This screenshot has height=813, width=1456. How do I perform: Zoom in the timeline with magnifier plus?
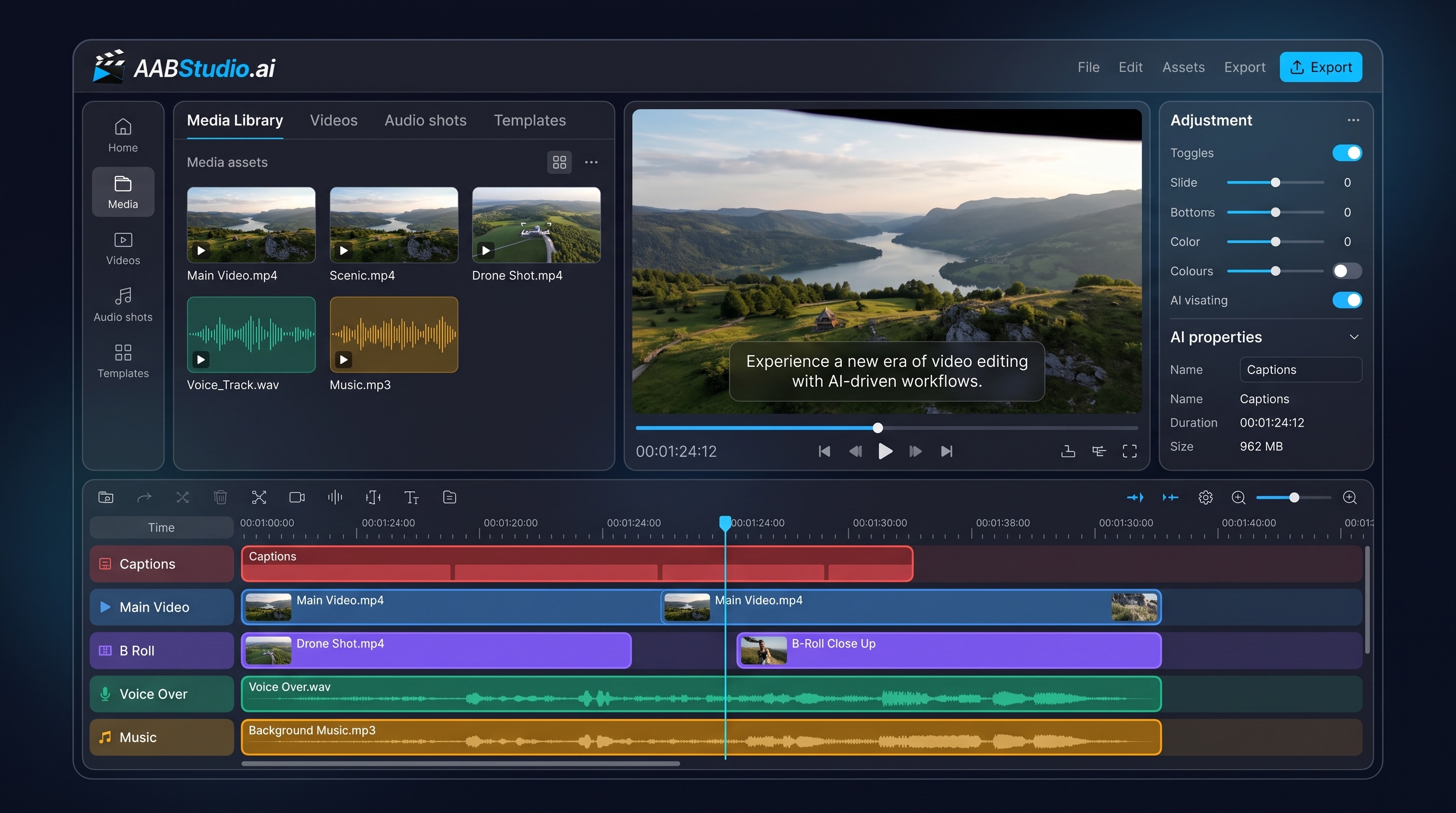(x=1349, y=497)
